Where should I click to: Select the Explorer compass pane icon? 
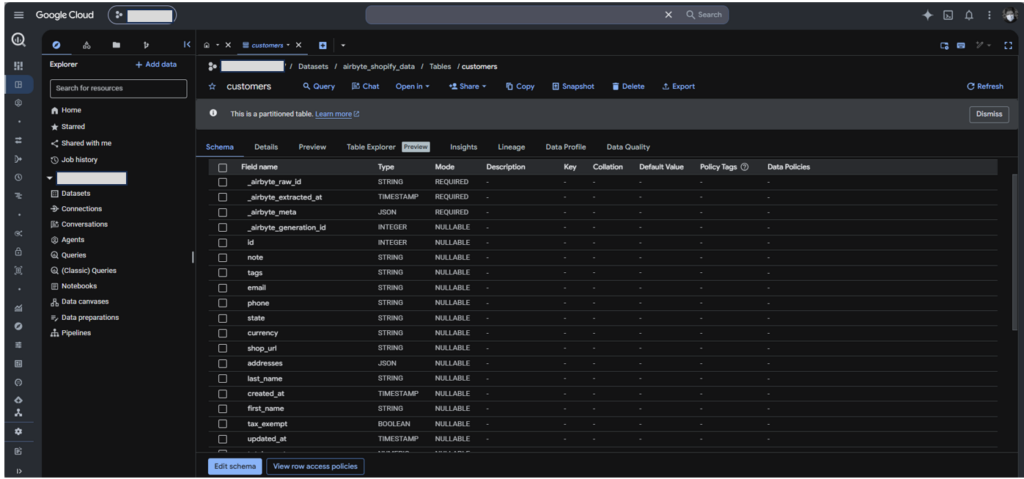56,45
